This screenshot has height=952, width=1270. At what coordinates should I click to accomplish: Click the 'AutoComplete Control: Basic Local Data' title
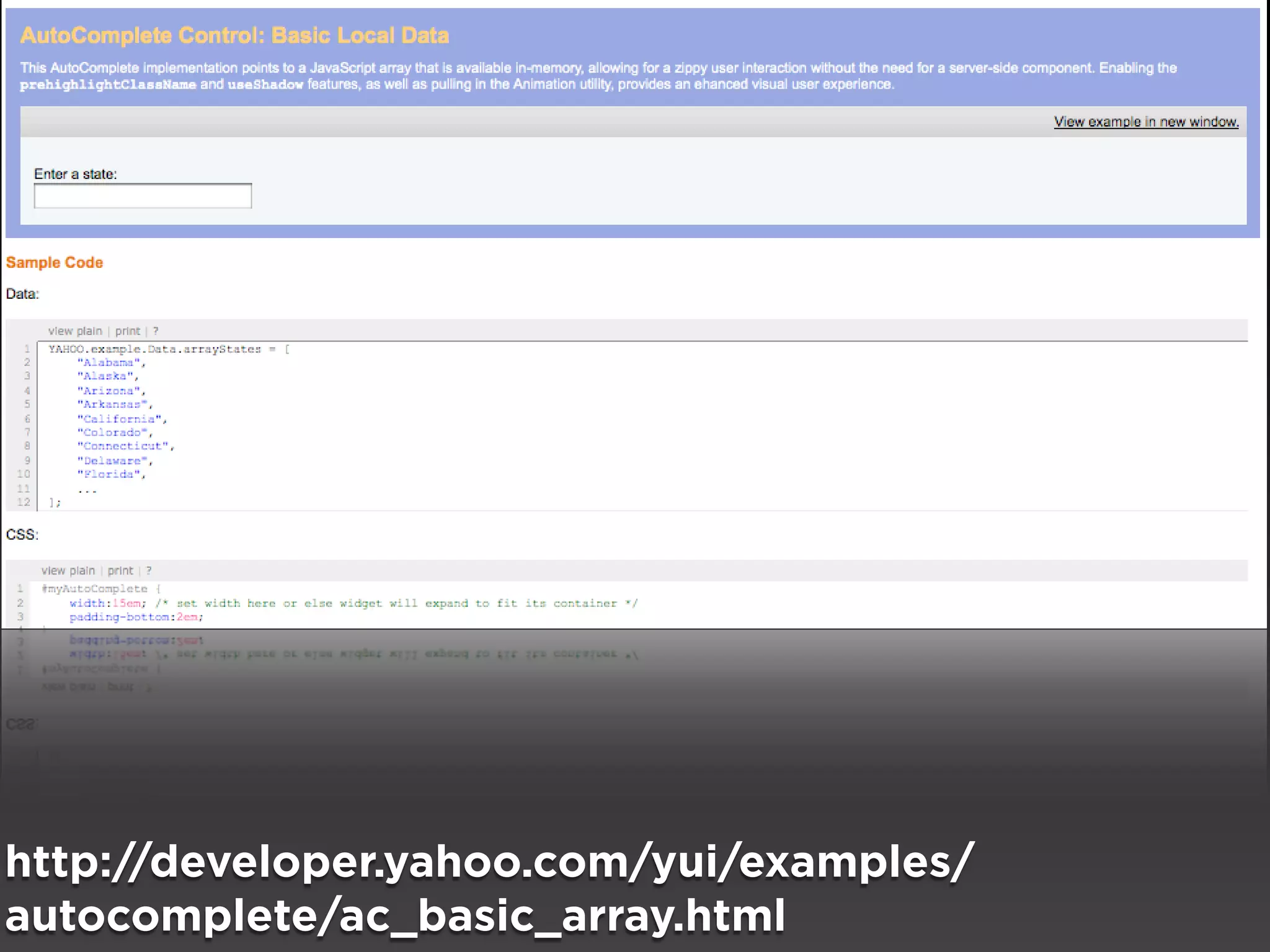234,35
